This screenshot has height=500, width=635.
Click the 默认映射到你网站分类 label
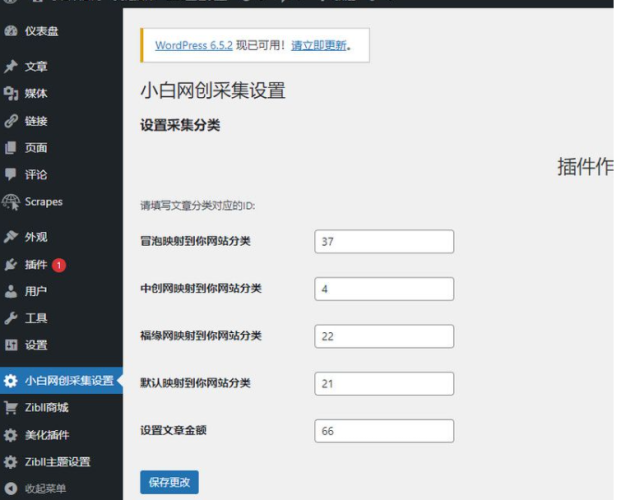click(195, 383)
